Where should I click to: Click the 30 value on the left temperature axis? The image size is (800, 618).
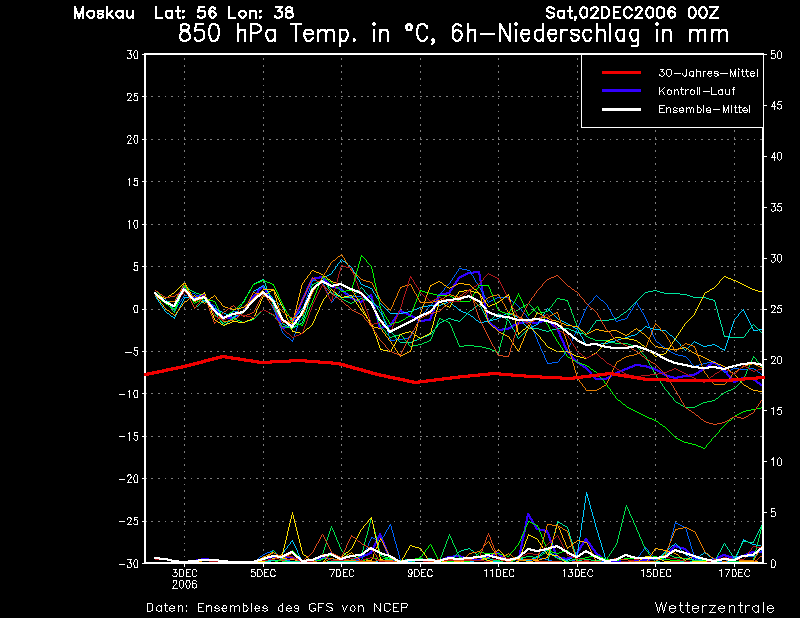pyautogui.click(x=131, y=55)
